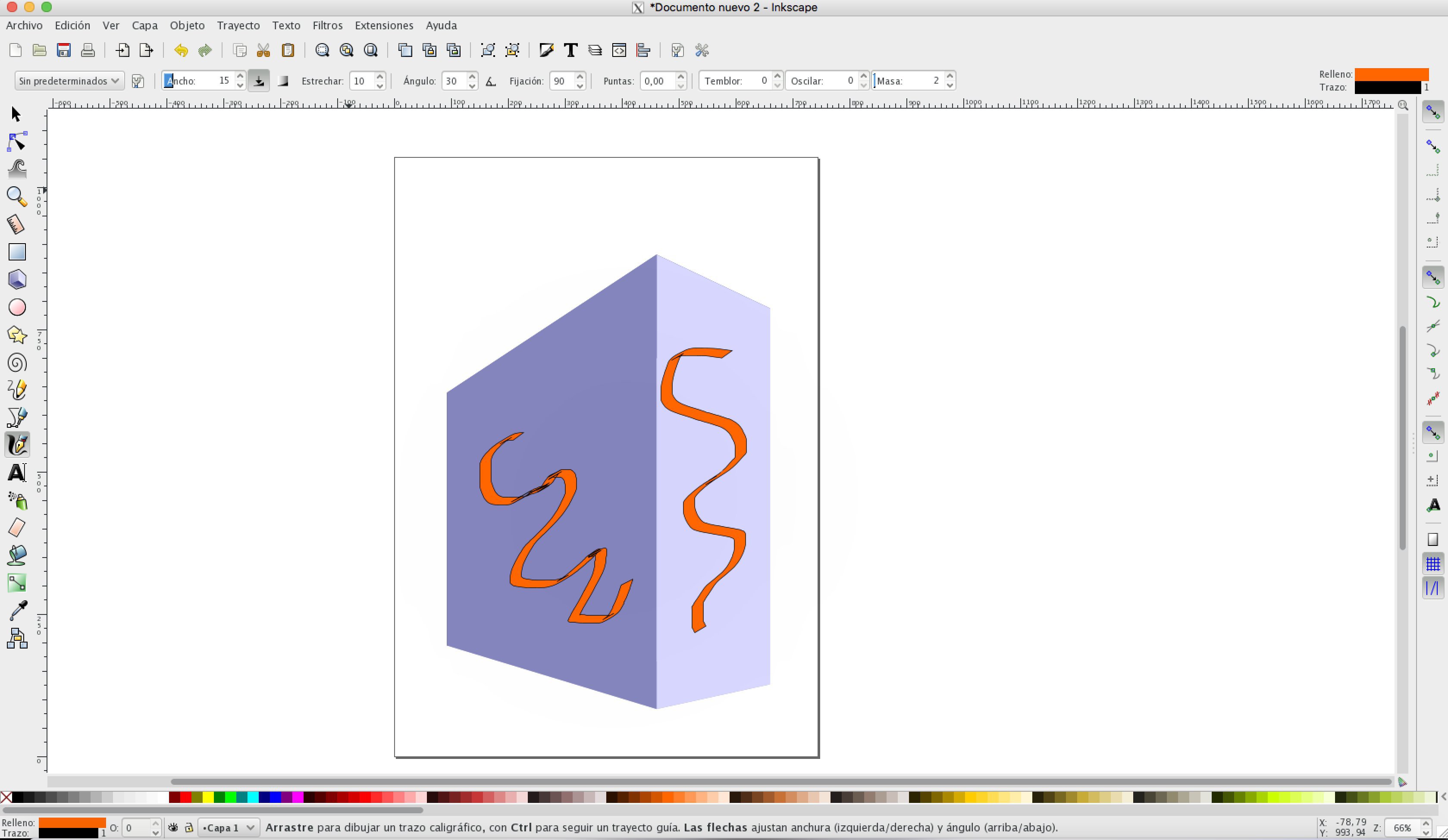The width and height of the screenshot is (1448, 840).
Task: Increase the zoom percentage stepper
Action: pyautogui.click(x=1426, y=823)
